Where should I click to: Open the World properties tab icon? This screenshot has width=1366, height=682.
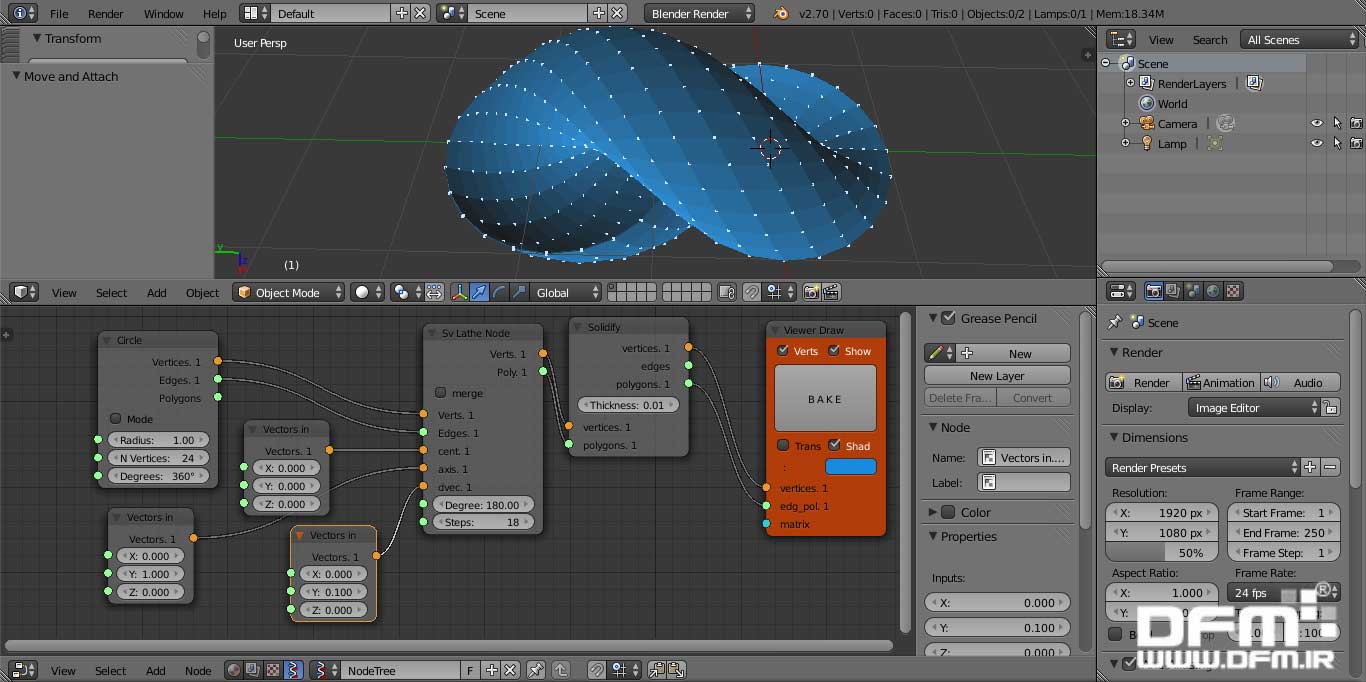point(1213,291)
